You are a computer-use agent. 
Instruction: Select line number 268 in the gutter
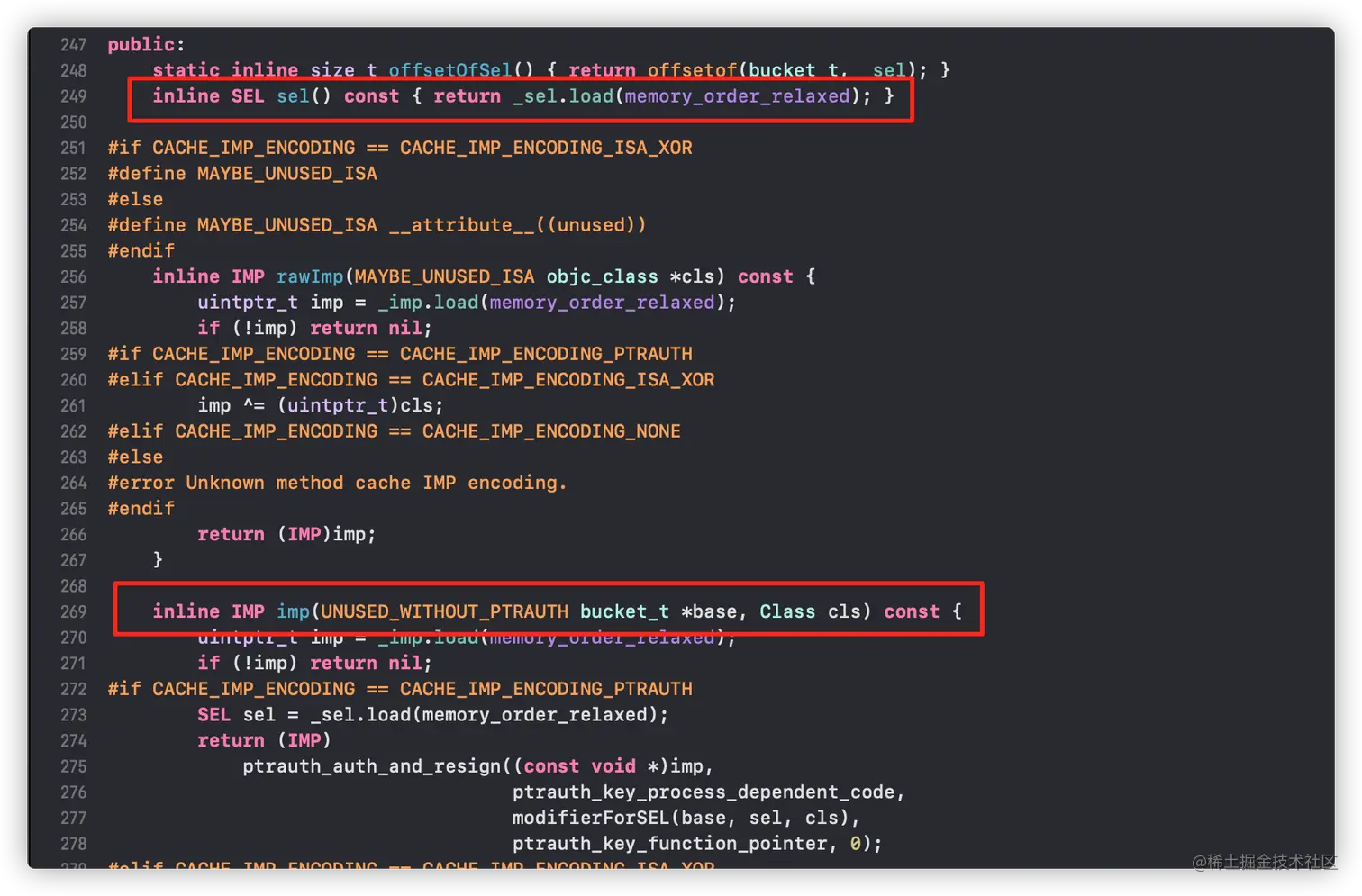point(73,586)
